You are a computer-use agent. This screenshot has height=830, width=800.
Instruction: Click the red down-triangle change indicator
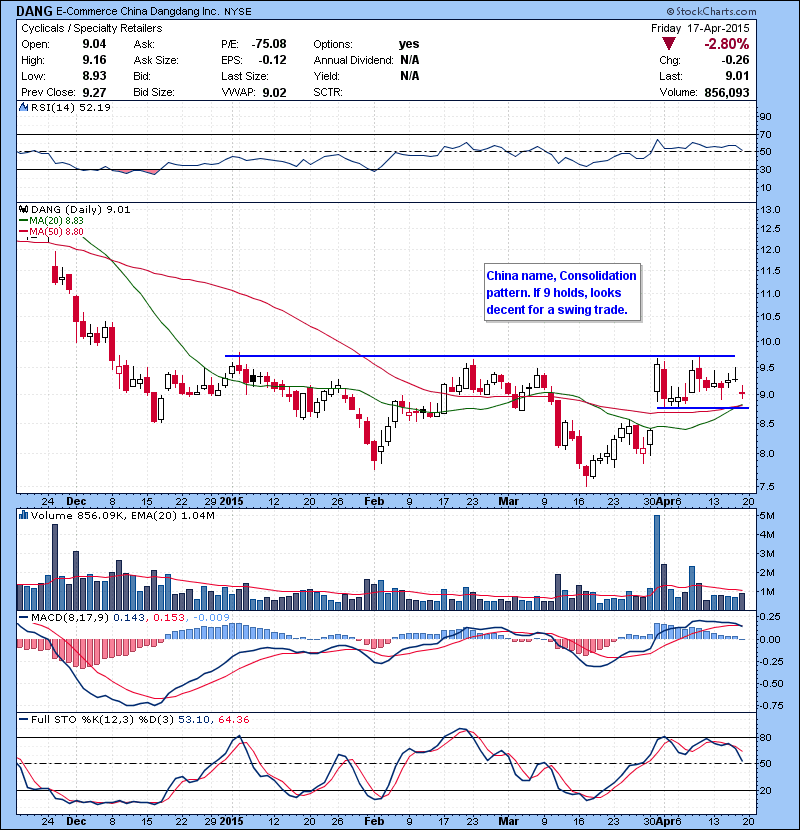coord(669,44)
